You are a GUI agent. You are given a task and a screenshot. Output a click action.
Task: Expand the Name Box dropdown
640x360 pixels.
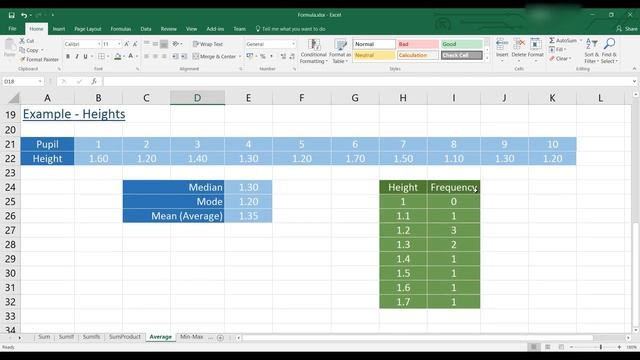[x=40, y=82]
